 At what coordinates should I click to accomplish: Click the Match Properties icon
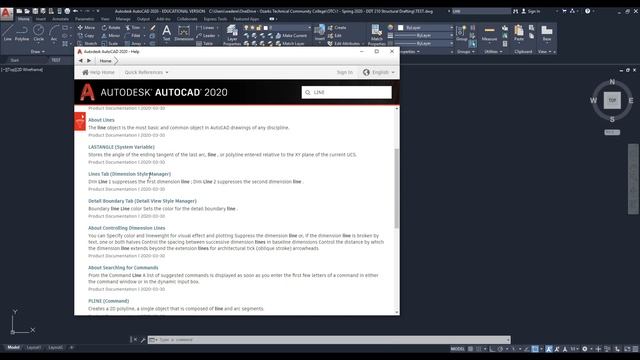(376, 34)
